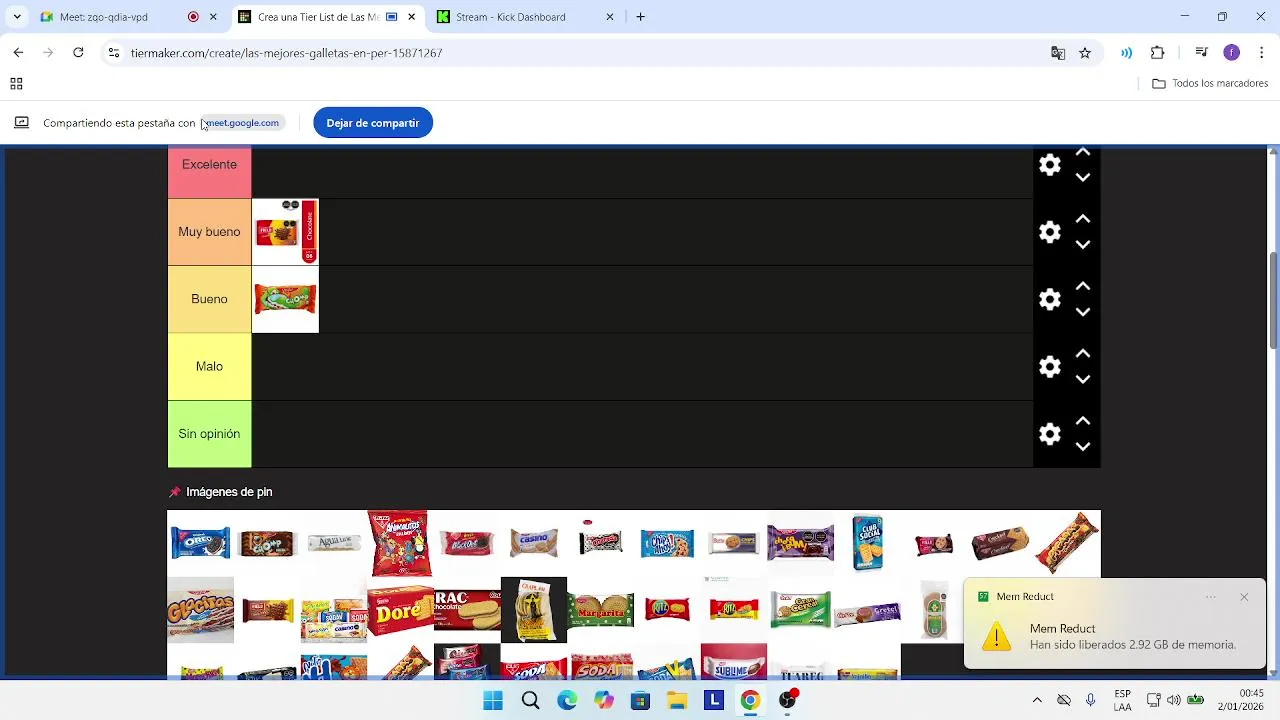Move Excelente row down with arrow

click(1082, 178)
